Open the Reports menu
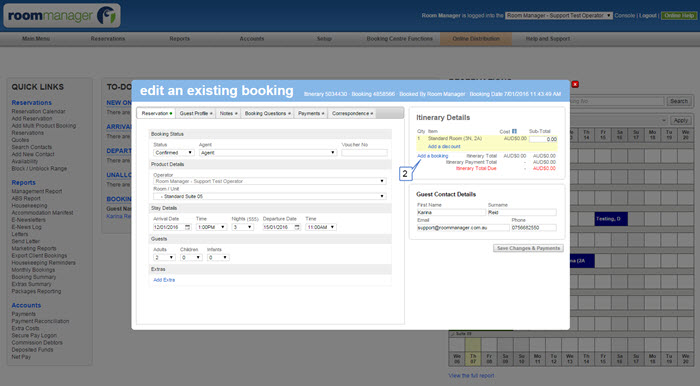700x386 pixels. click(x=179, y=39)
